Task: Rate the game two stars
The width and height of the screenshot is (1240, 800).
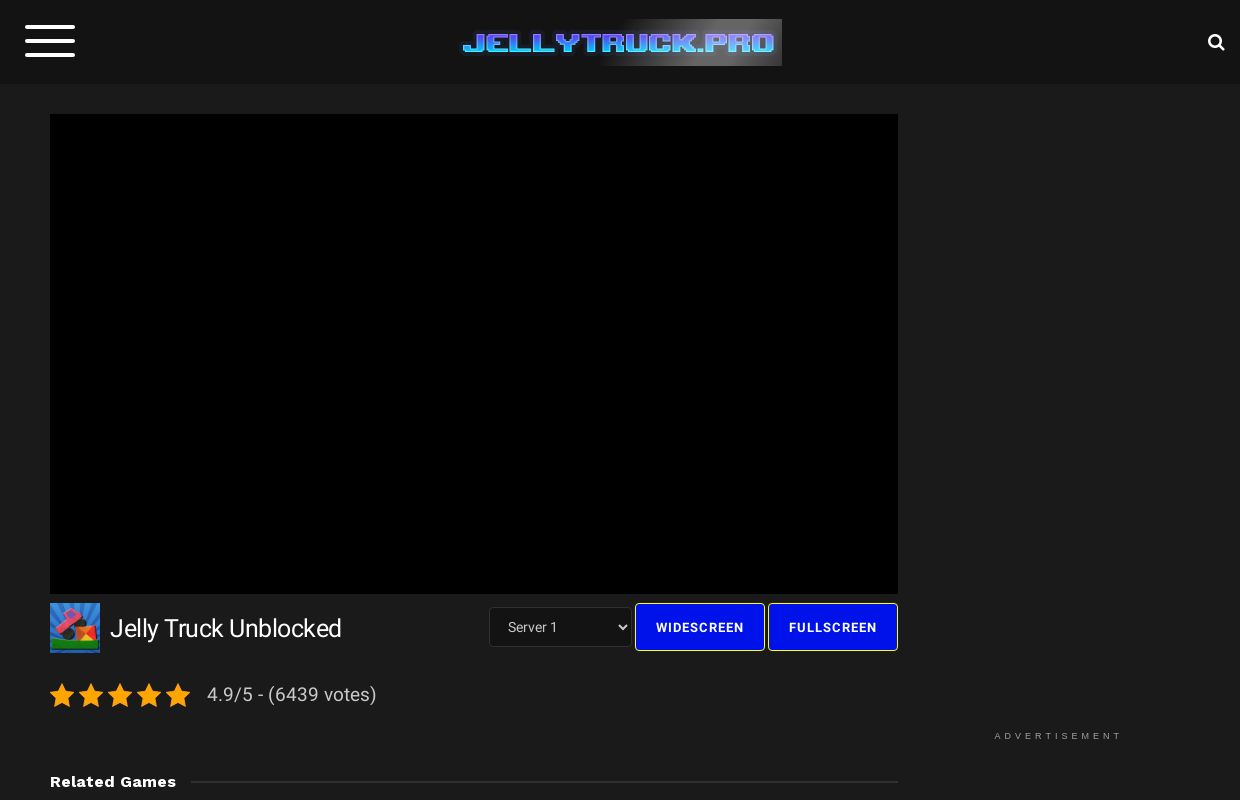Action: pyautogui.click(x=91, y=695)
